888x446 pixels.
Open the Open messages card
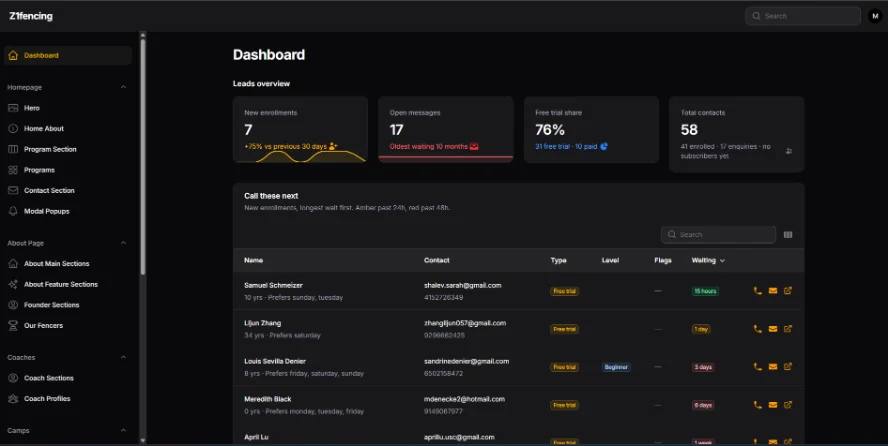[x=446, y=130]
